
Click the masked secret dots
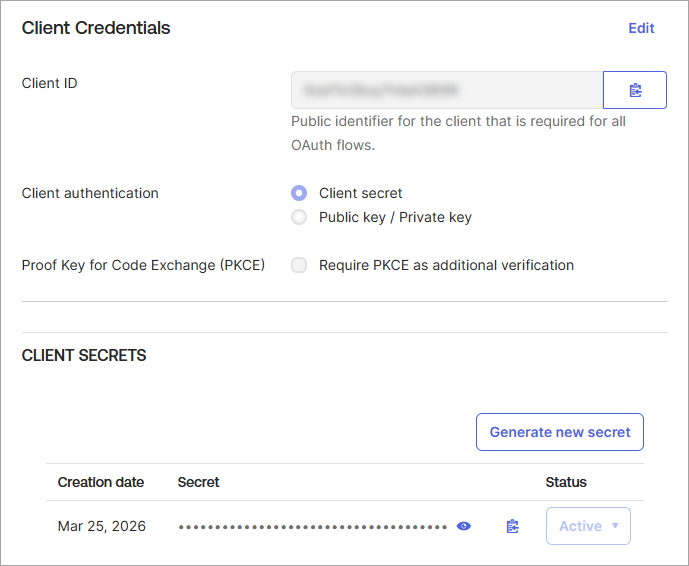(x=312, y=526)
